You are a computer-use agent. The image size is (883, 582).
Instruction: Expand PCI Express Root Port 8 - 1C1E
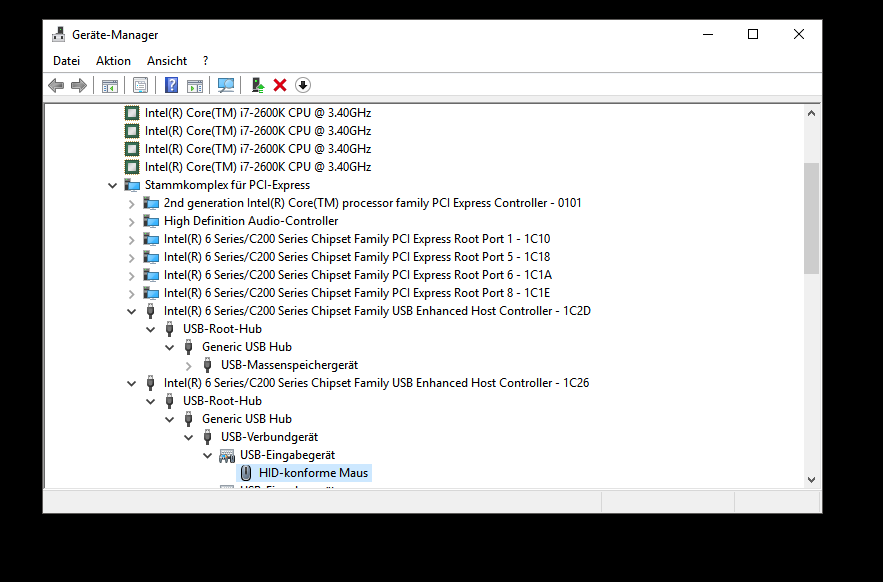[131, 294]
